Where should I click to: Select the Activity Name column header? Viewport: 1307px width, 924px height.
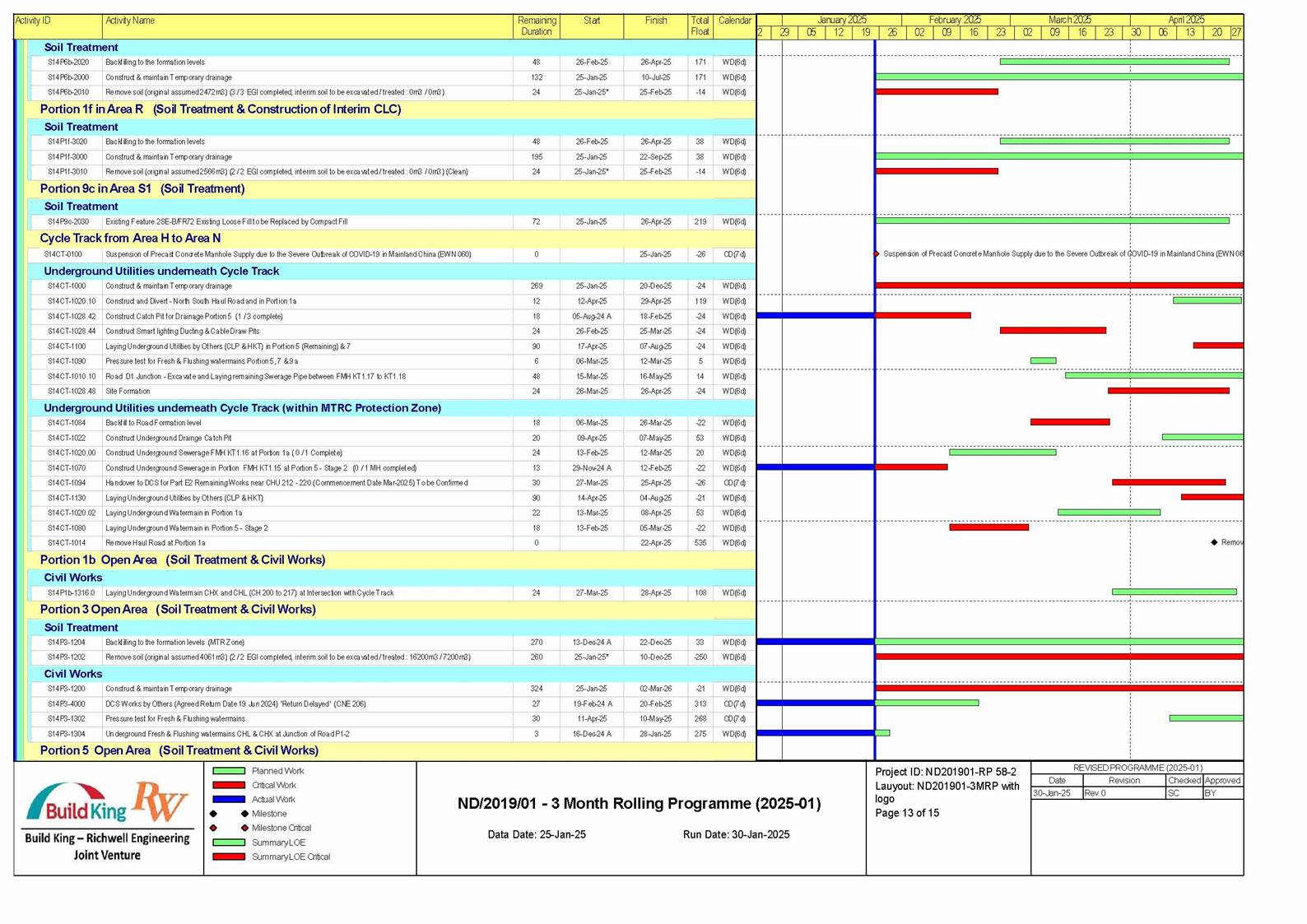coord(130,21)
